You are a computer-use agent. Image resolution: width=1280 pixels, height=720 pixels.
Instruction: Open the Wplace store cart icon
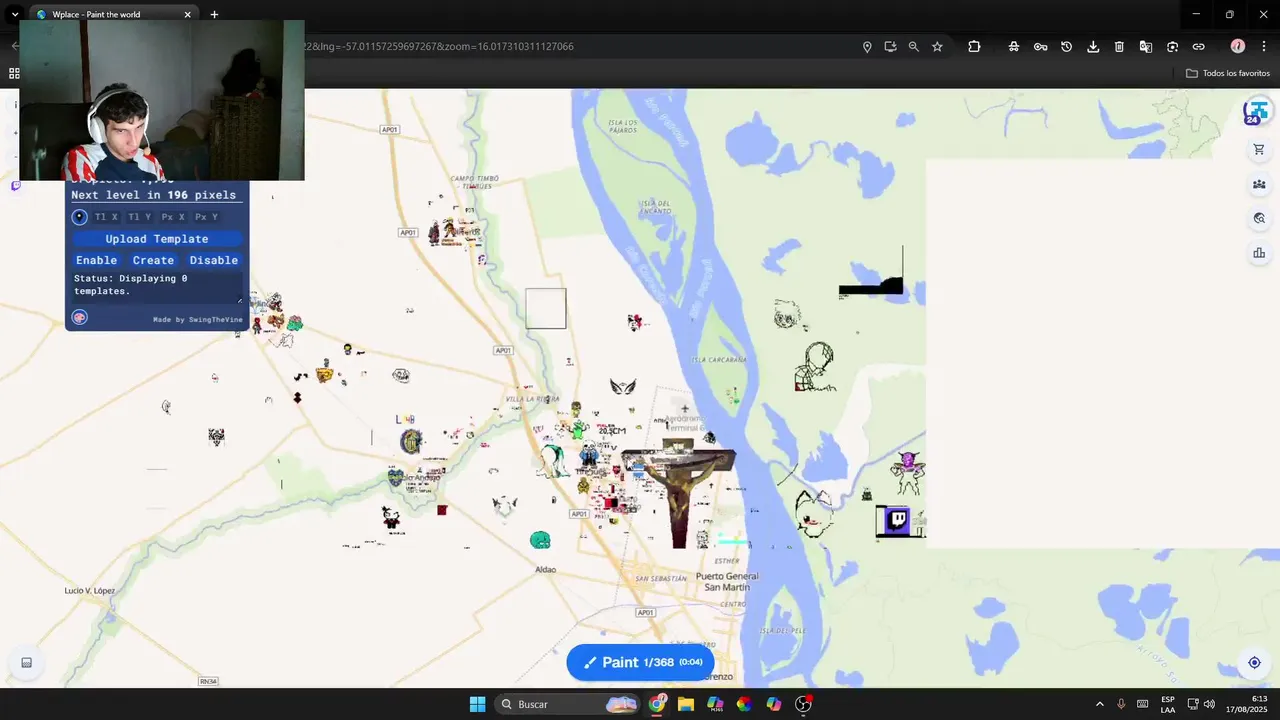tap(1258, 150)
